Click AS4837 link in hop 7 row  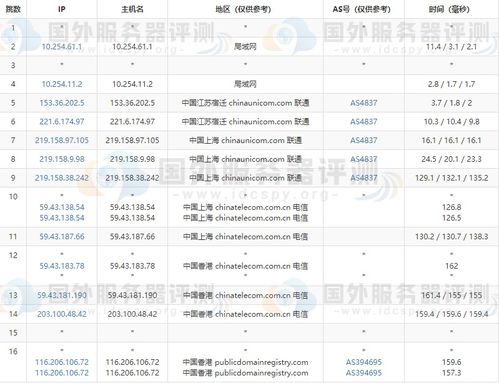pyautogui.click(x=364, y=140)
